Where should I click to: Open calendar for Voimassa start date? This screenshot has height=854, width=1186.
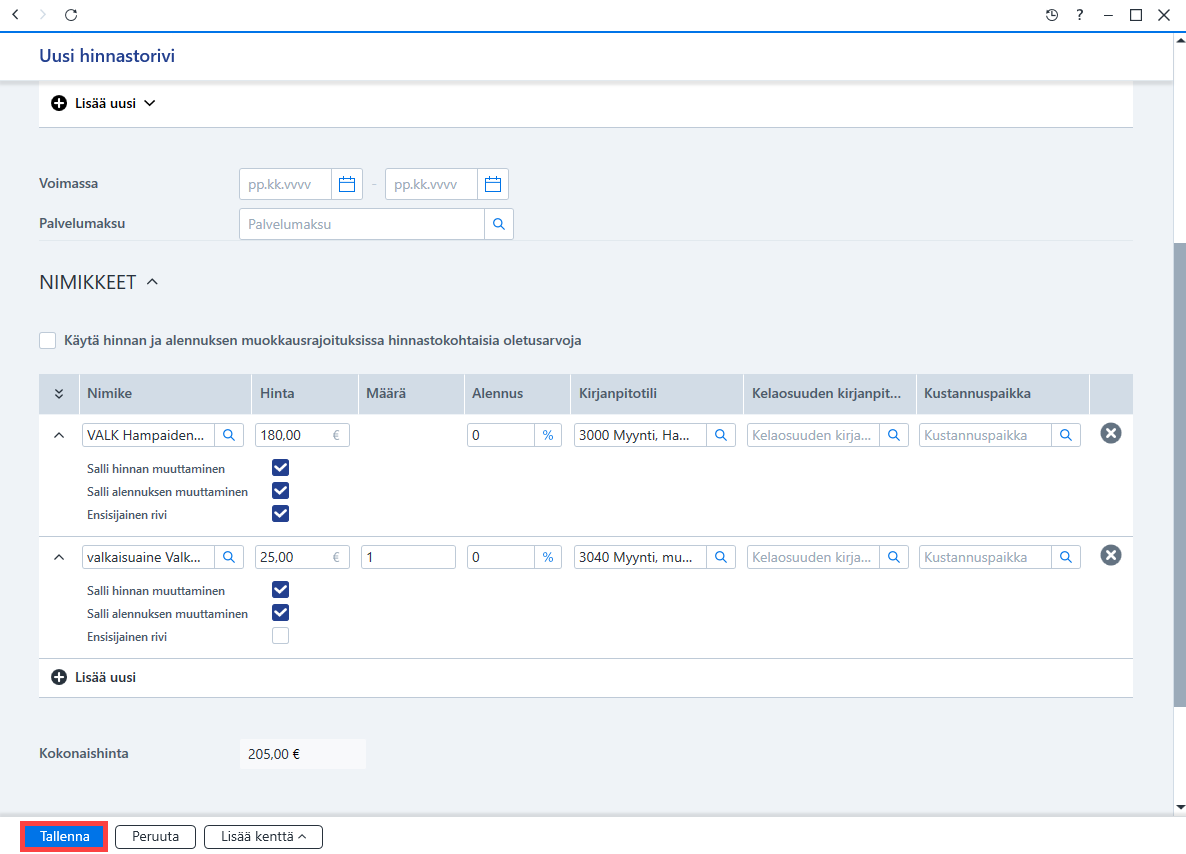[x=347, y=184]
